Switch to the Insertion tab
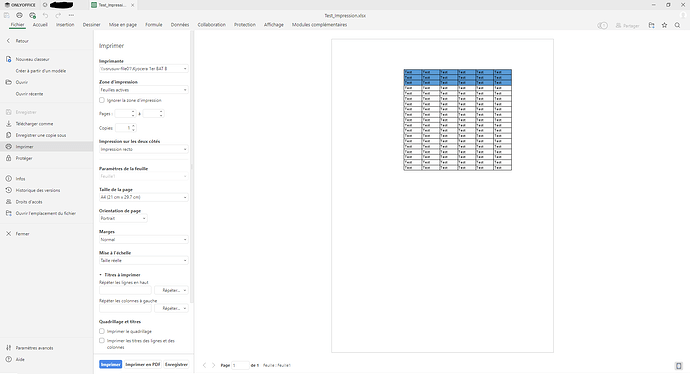Image resolution: width=690 pixels, height=374 pixels. pos(65,25)
